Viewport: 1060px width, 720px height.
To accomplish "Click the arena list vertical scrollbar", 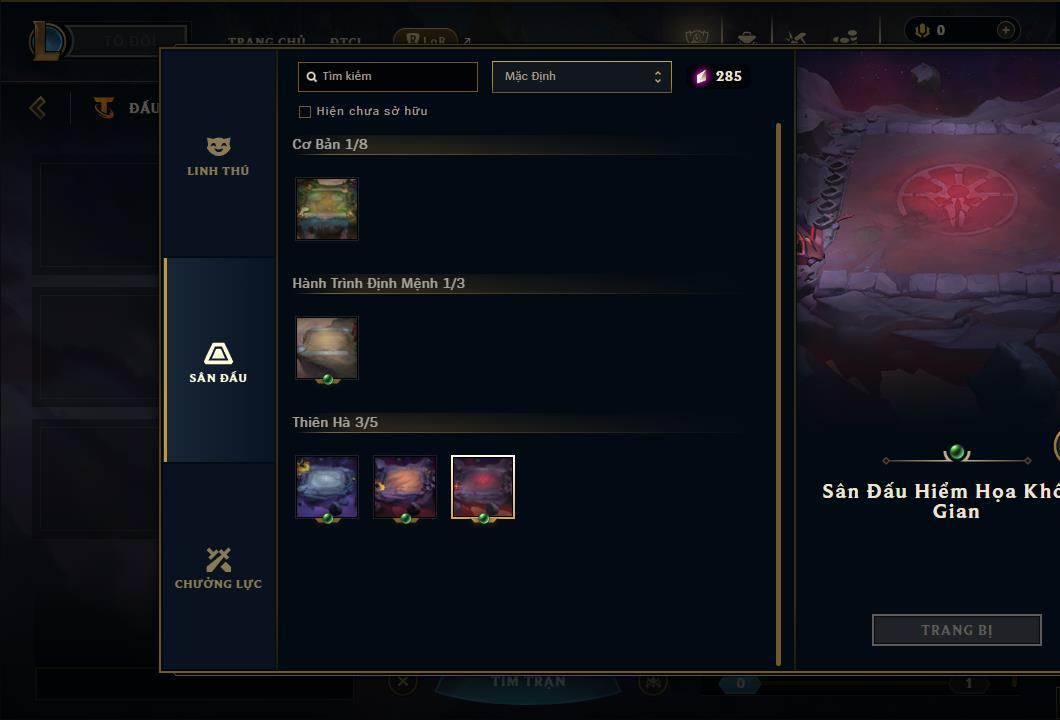I will point(778,394).
